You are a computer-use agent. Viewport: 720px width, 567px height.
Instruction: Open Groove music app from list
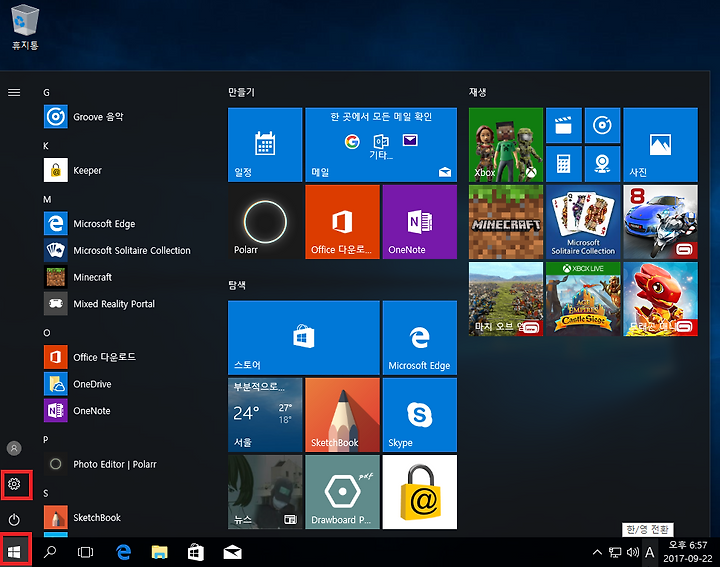124,117
